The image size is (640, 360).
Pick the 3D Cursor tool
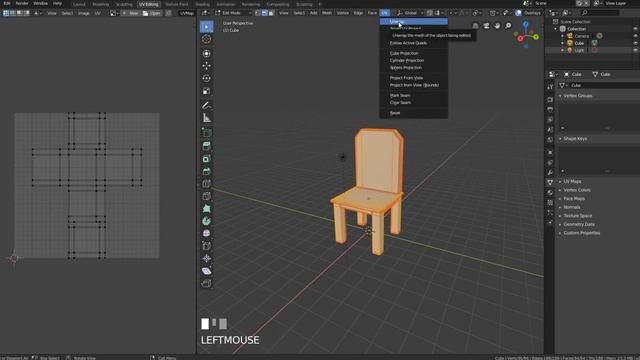click(x=207, y=39)
